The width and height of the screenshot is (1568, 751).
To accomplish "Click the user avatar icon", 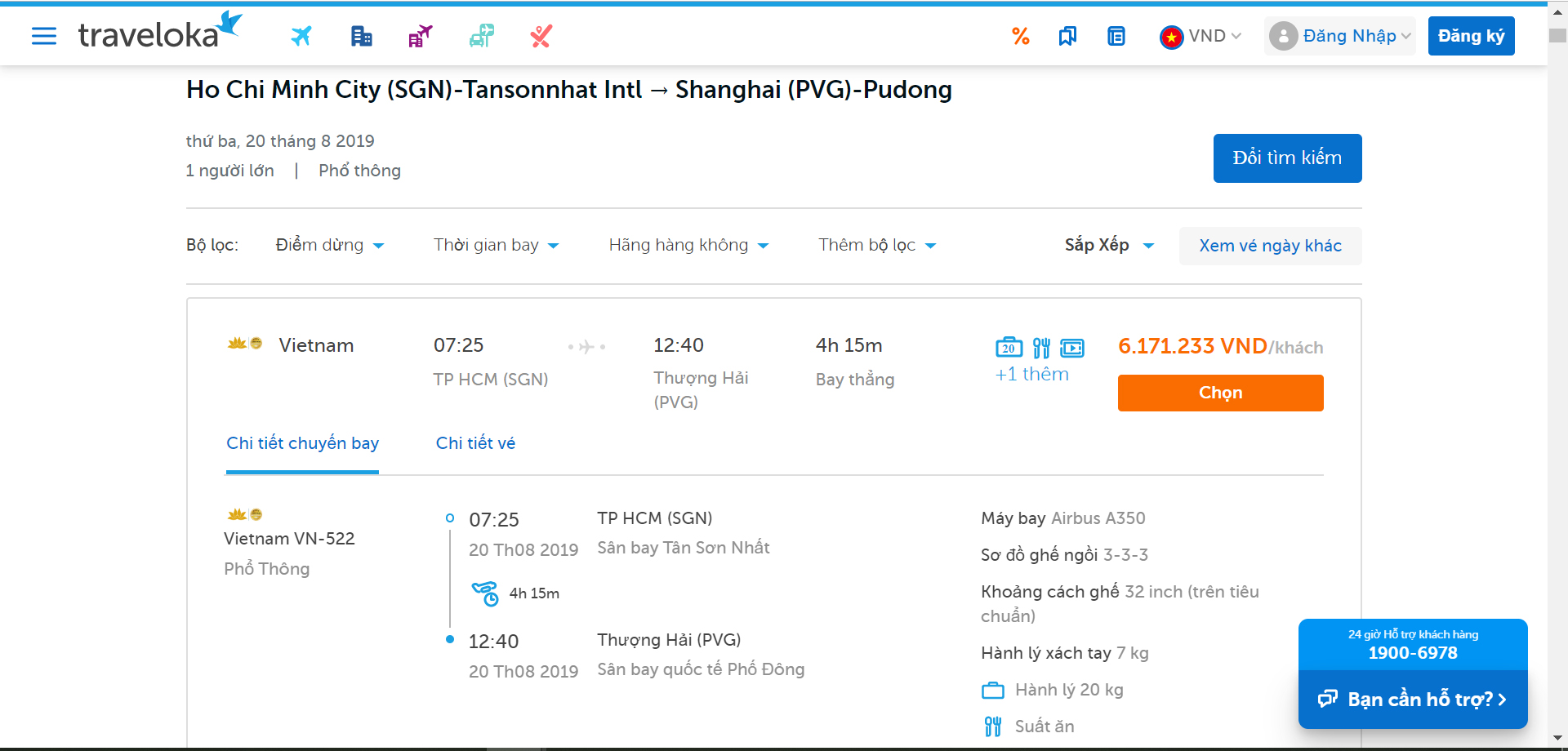I will (1284, 36).
